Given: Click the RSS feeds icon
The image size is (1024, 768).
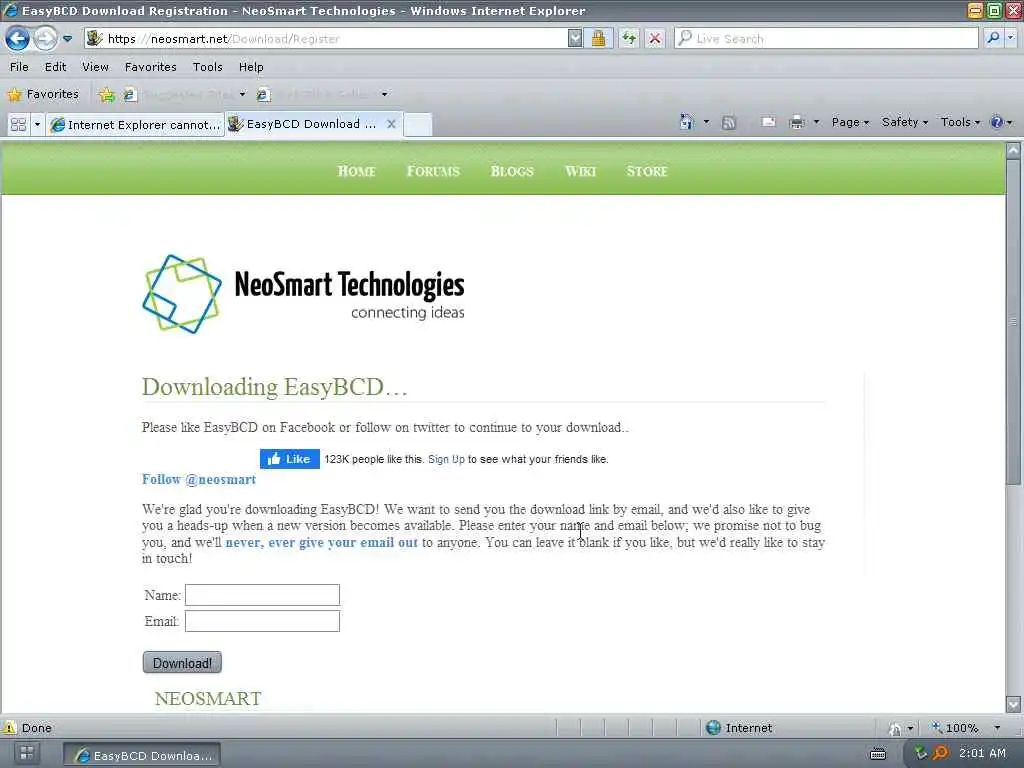Looking at the screenshot, I should pos(729,122).
